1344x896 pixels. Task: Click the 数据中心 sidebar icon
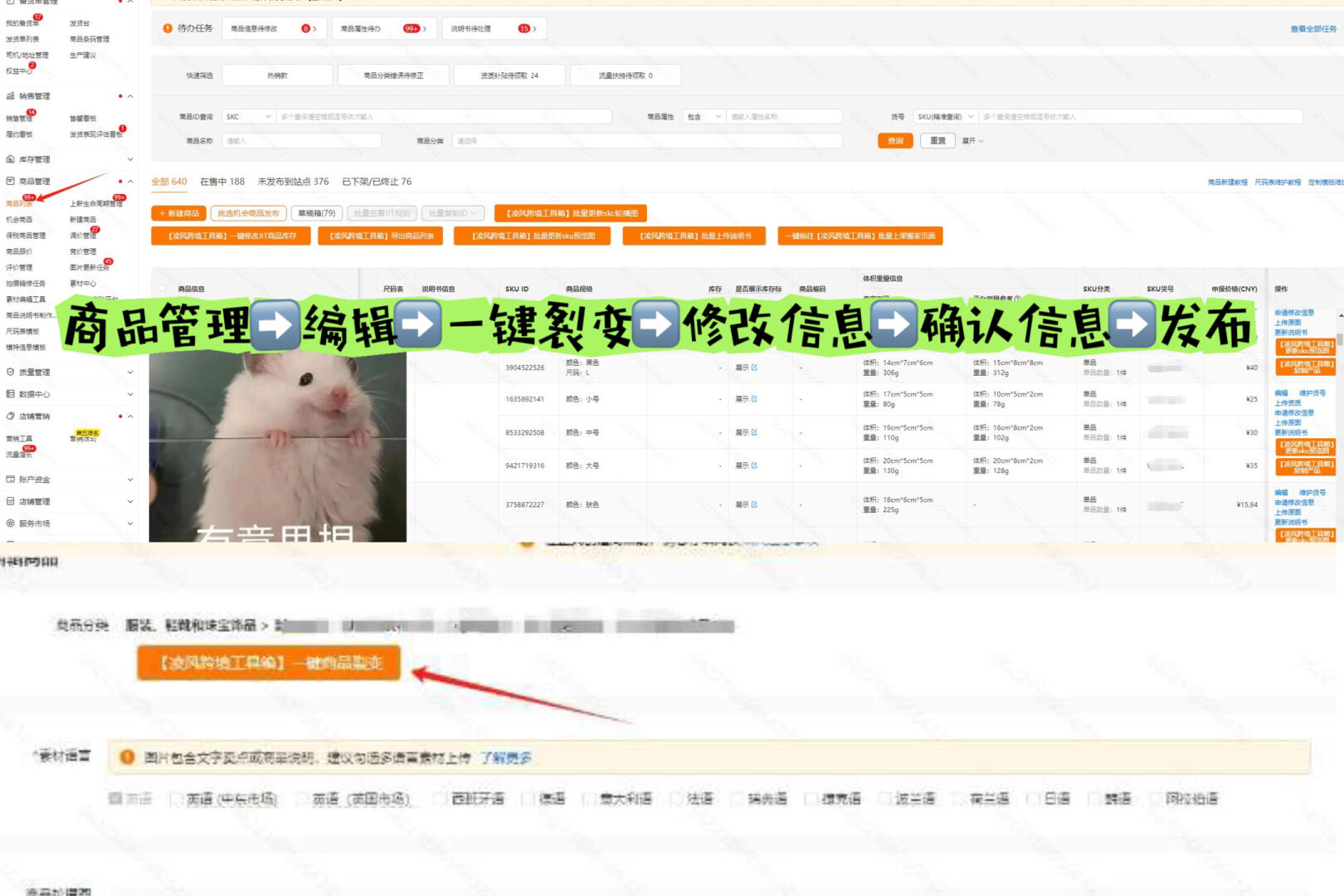[x=10, y=394]
